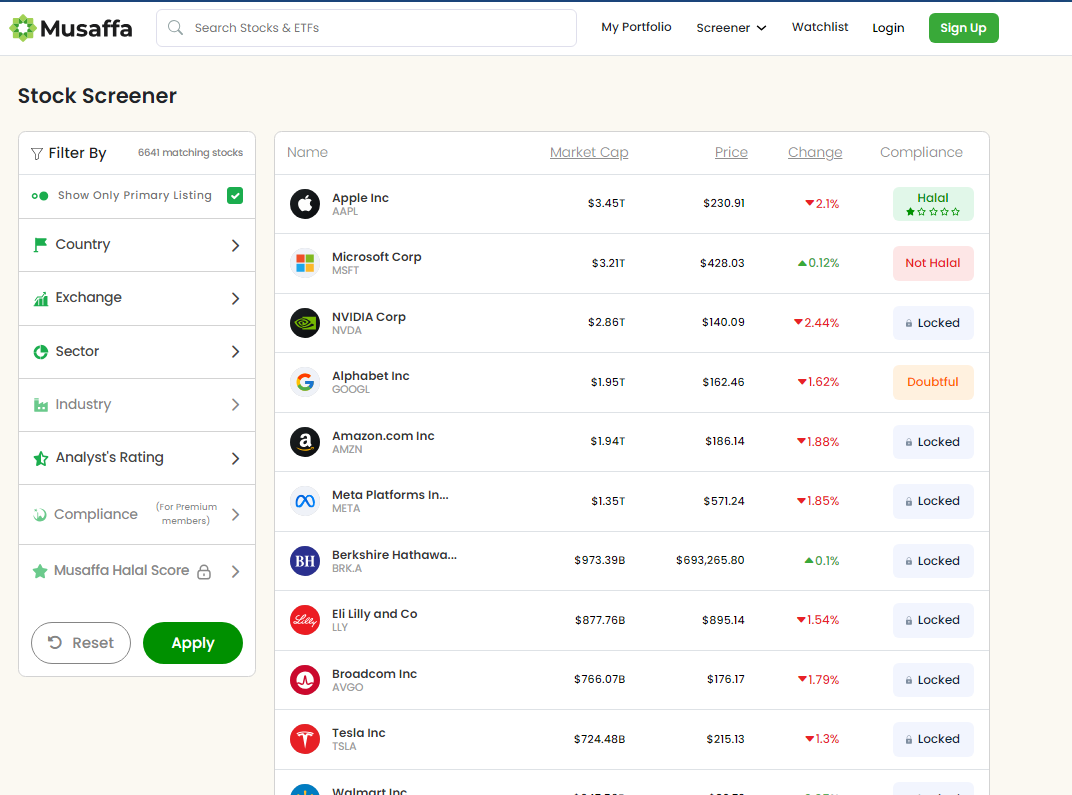Viewport: 1072px width, 795px height.
Task: Click the Analyst's Rating star icon
Action: [41, 458]
